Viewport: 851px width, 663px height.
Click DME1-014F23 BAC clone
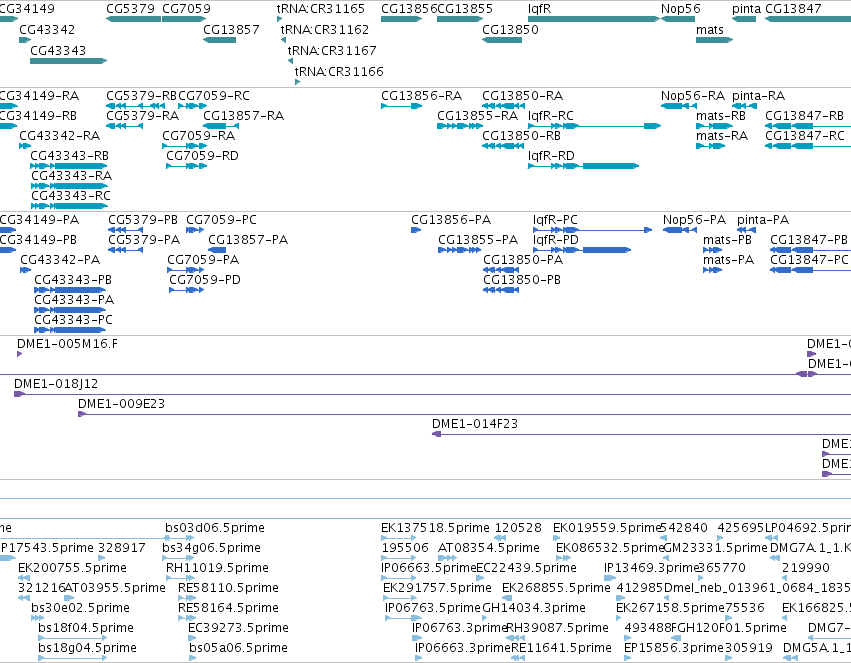click(x=642, y=435)
